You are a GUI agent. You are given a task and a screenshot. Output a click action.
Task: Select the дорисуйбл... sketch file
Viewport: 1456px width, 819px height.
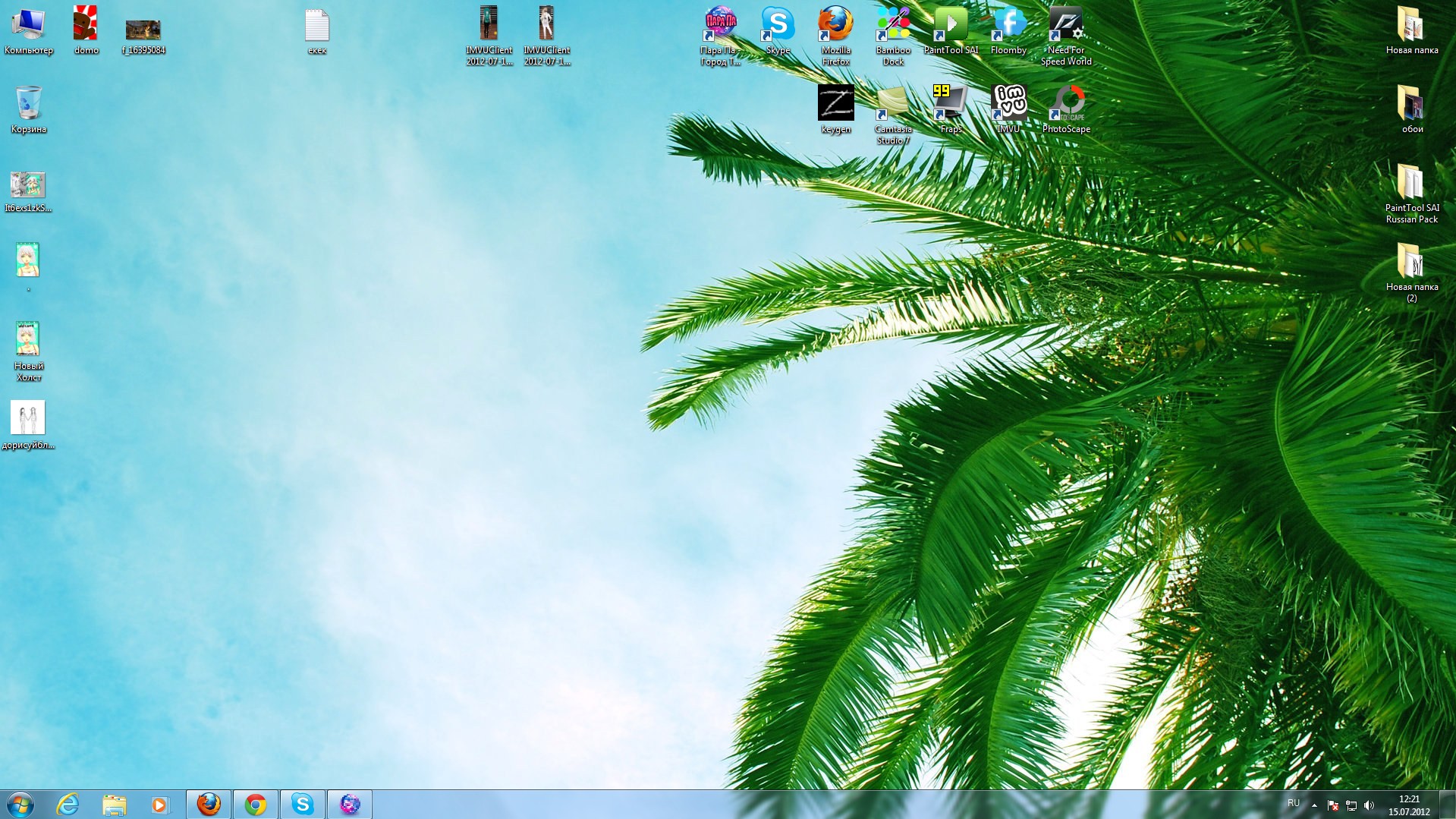click(29, 426)
